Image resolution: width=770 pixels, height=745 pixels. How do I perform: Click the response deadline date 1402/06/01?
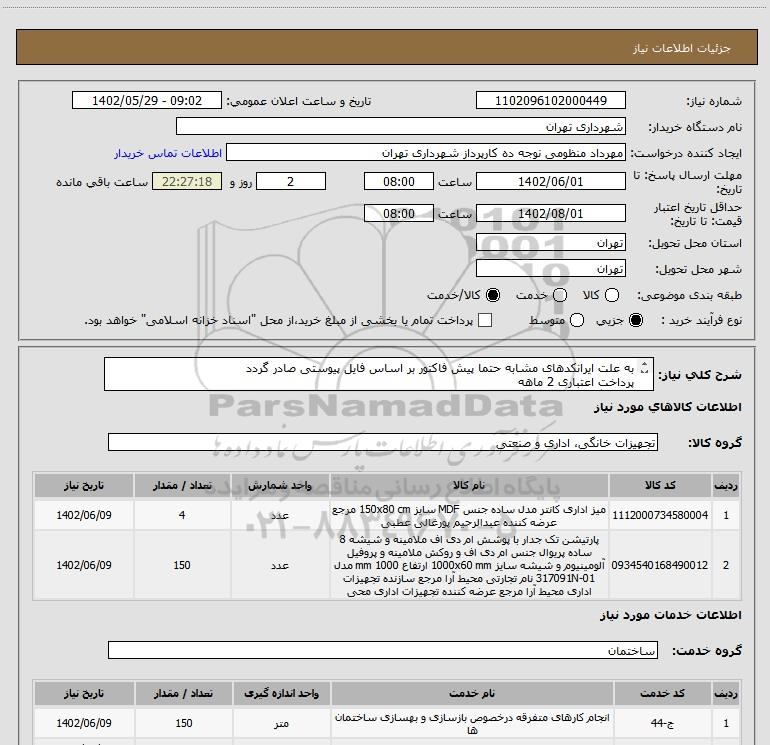tap(550, 181)
